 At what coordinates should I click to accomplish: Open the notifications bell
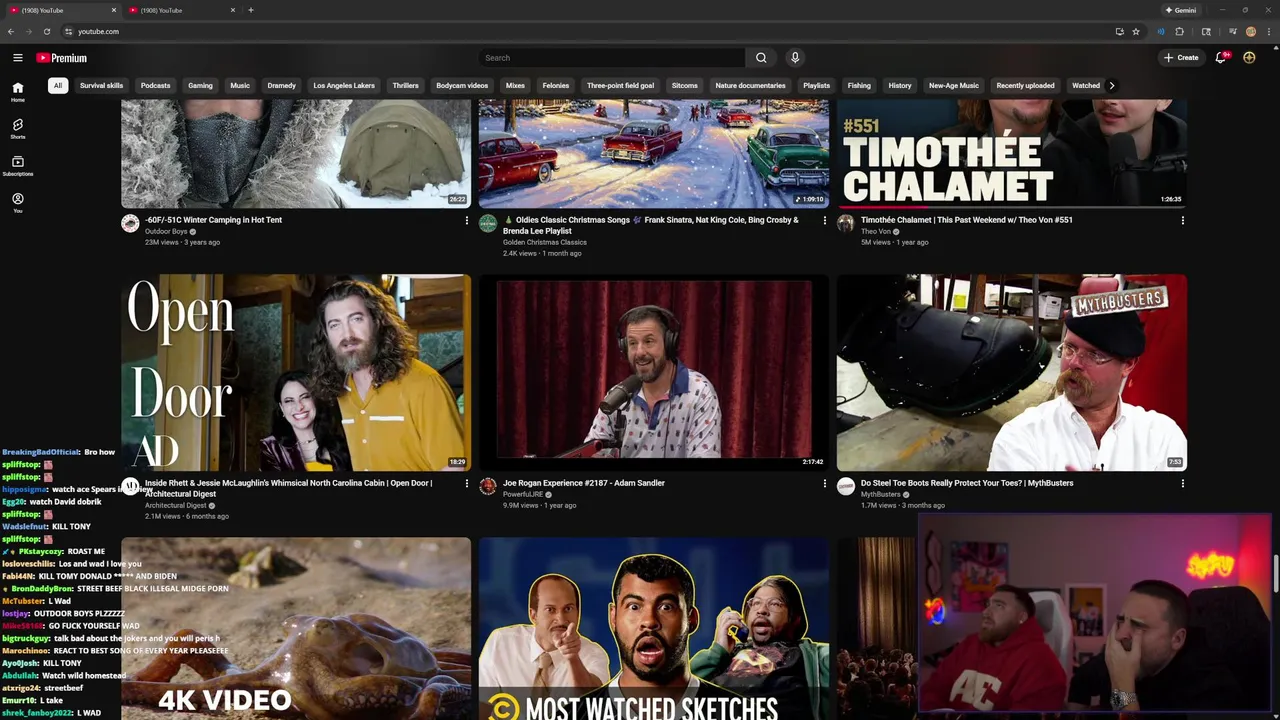tap(1220, 58)
